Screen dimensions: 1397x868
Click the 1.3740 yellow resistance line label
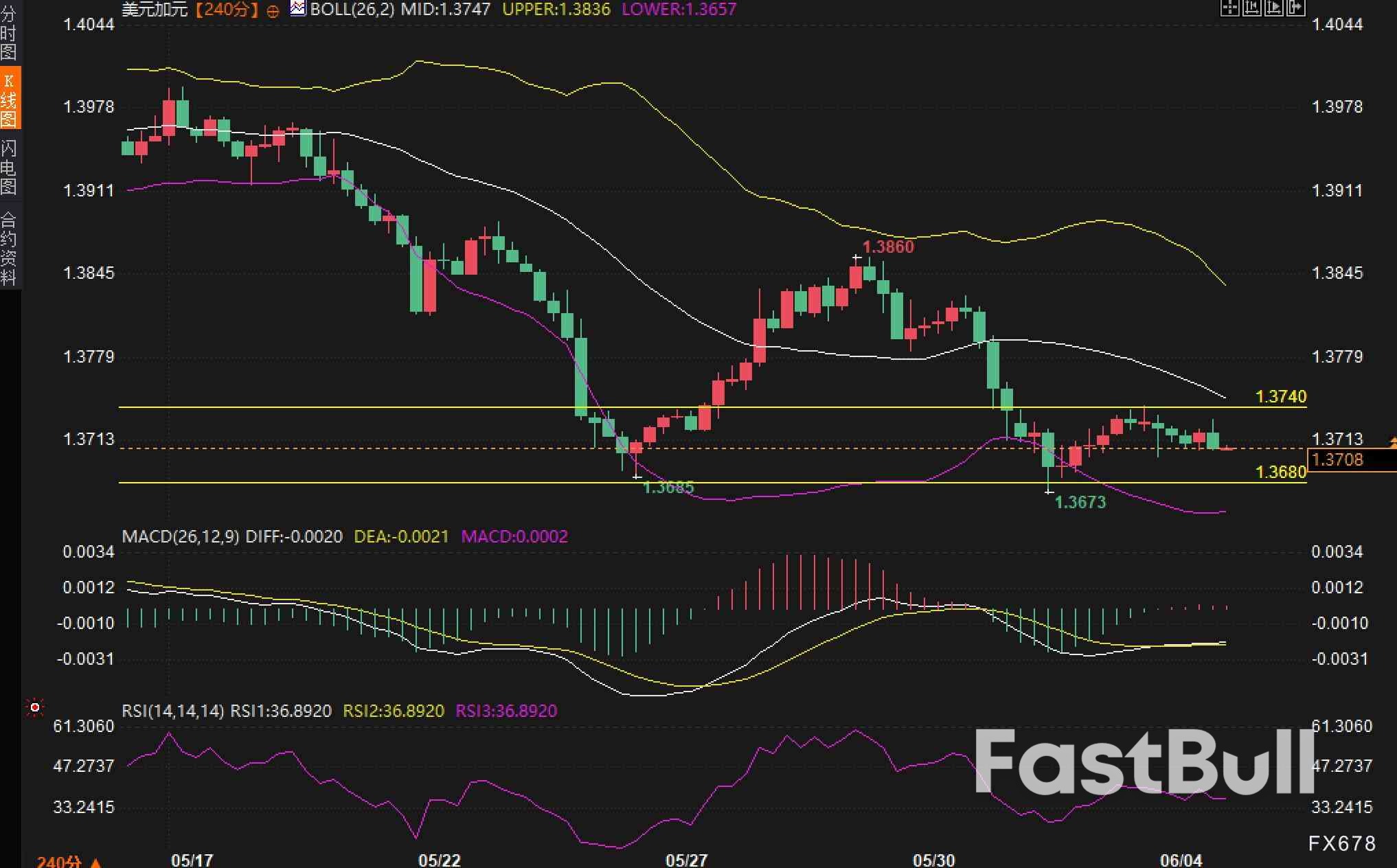tap(1280, 396)
